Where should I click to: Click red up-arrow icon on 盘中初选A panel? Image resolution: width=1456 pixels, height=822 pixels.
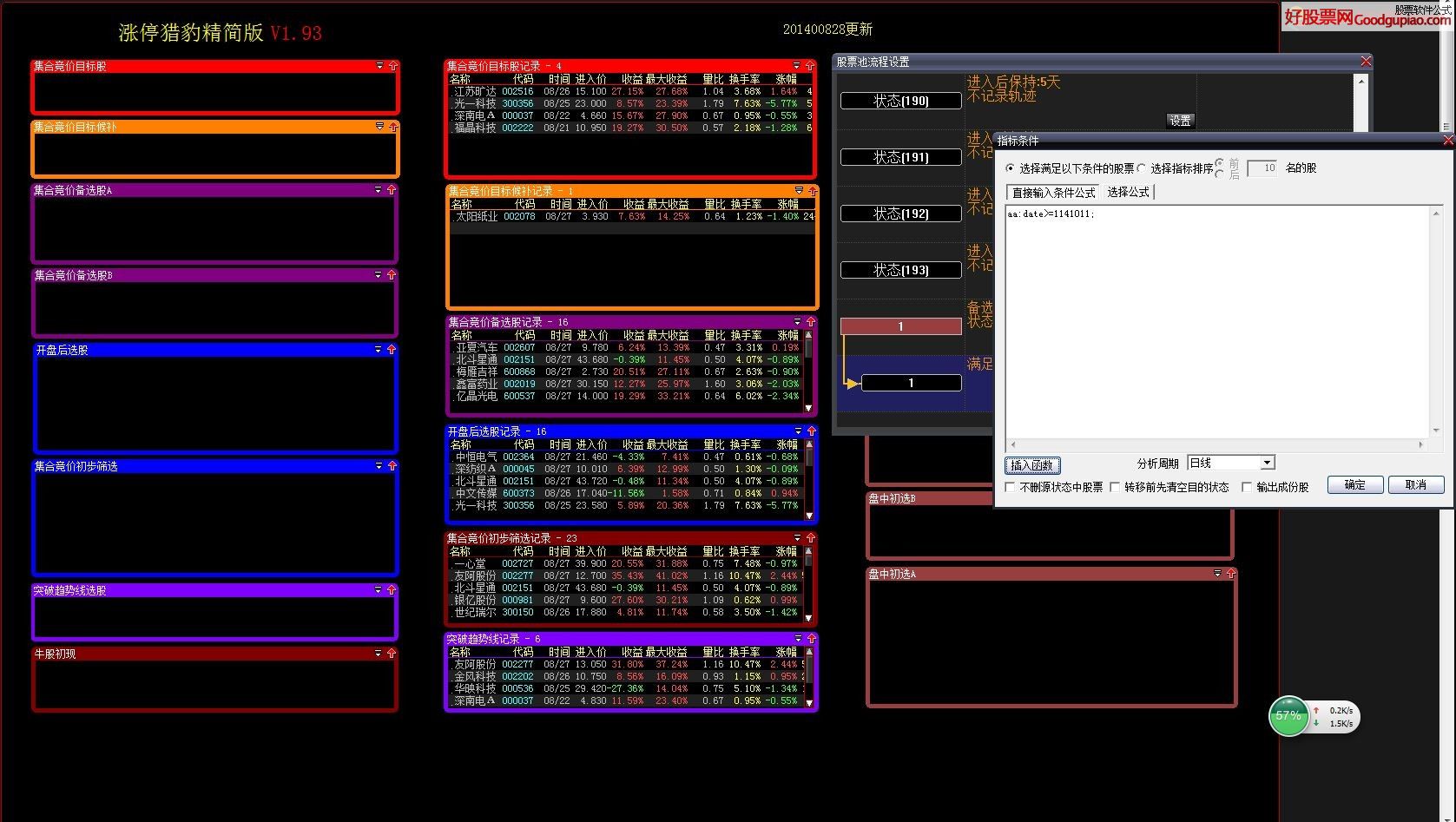click(x=1230, y=574)
